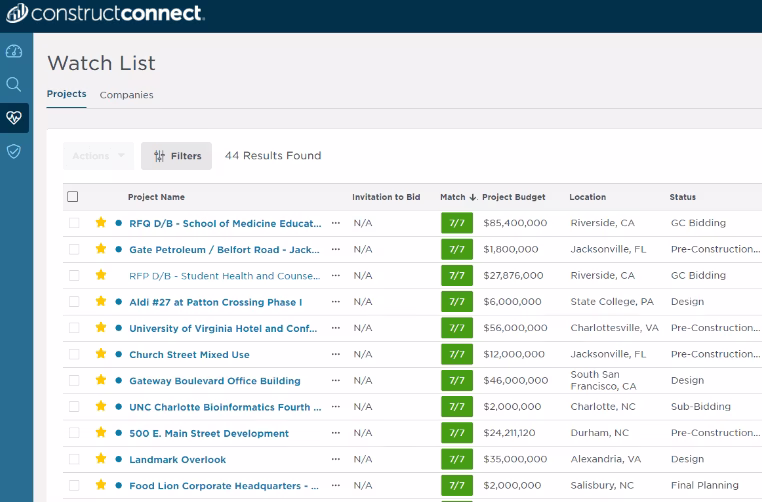
Task: Unstar Gateway Boulevard Office Building project
Action: click(x=101, y=380)
